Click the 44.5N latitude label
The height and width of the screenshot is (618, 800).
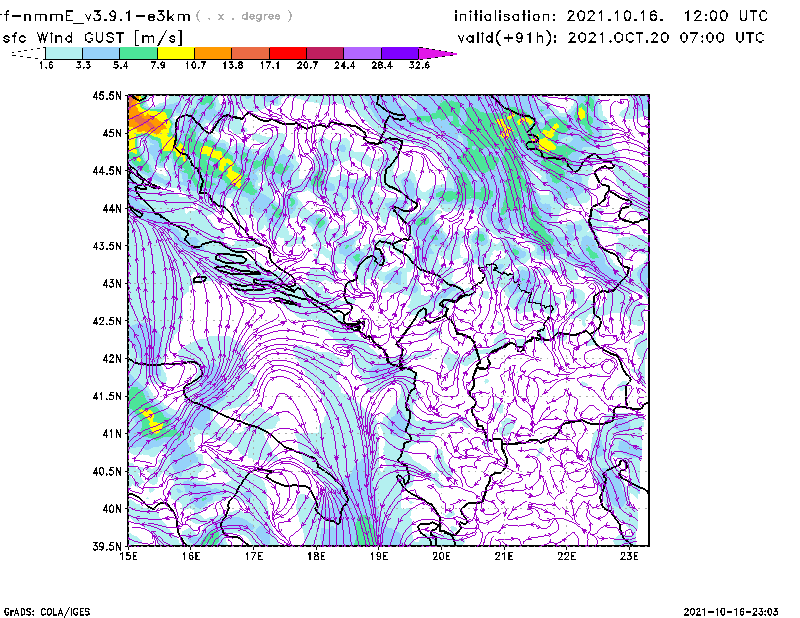[107, 170]
